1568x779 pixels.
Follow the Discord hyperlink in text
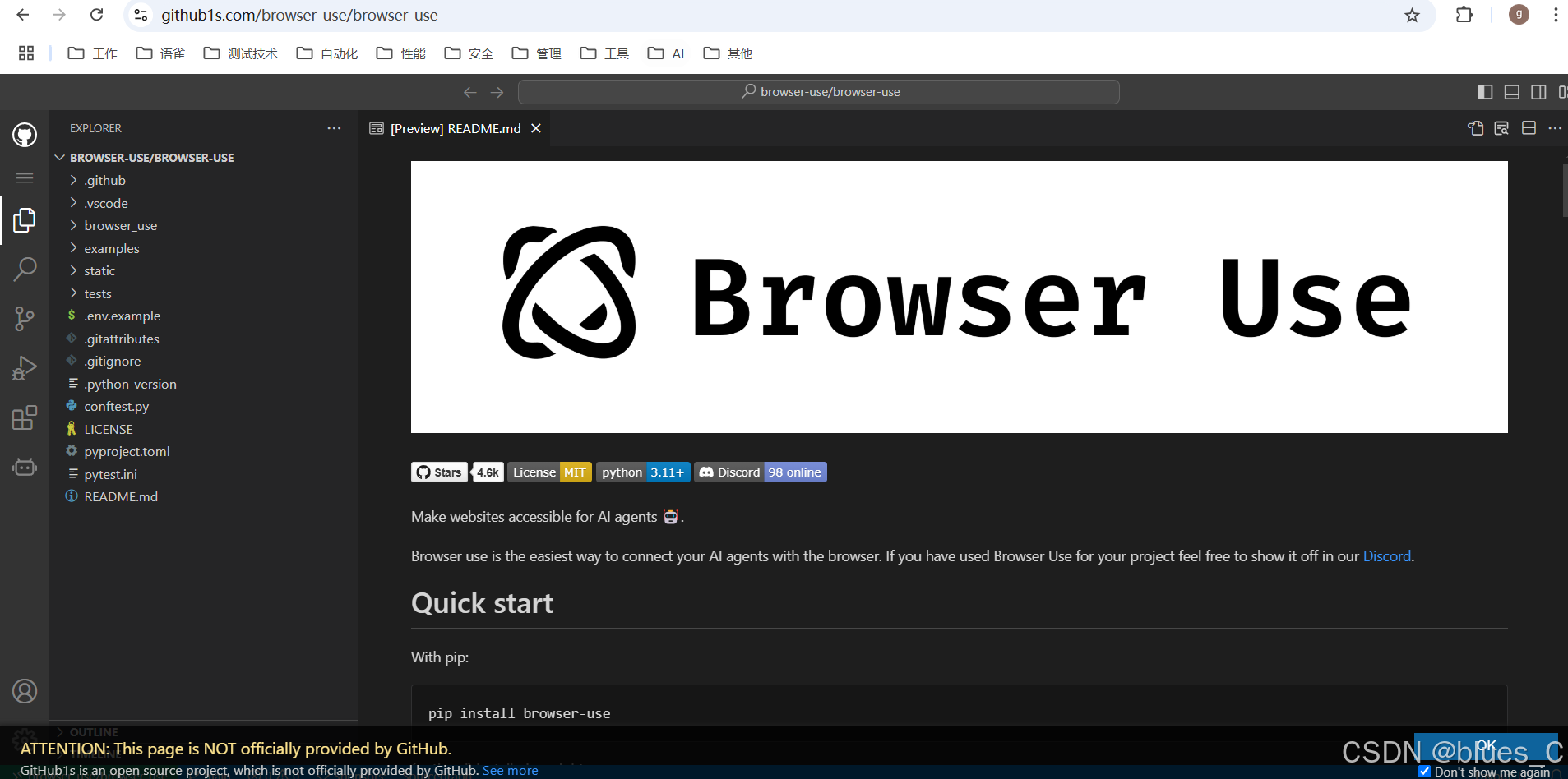click(x=1387, y=556)
